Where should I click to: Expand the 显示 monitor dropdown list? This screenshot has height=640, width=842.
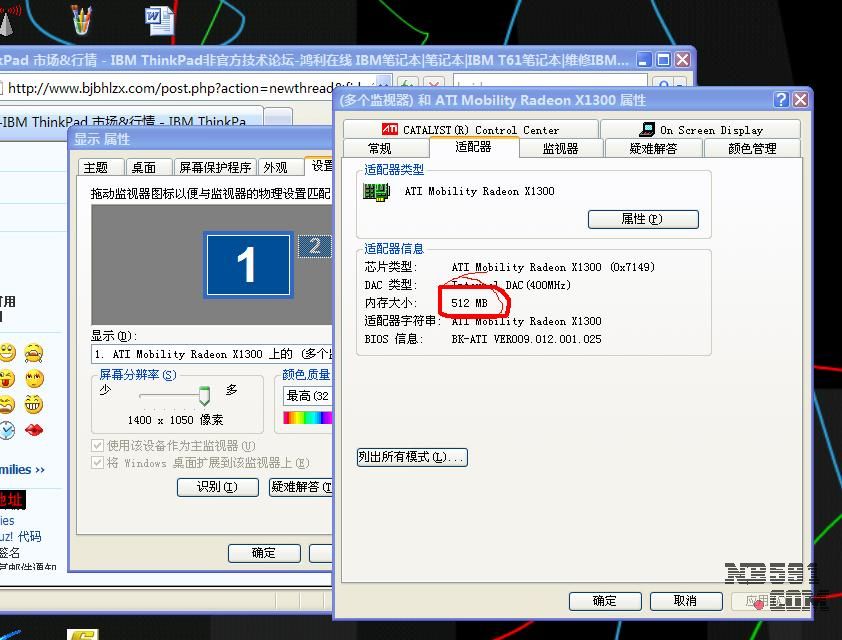pyautogui.click(x=210, y=354)
